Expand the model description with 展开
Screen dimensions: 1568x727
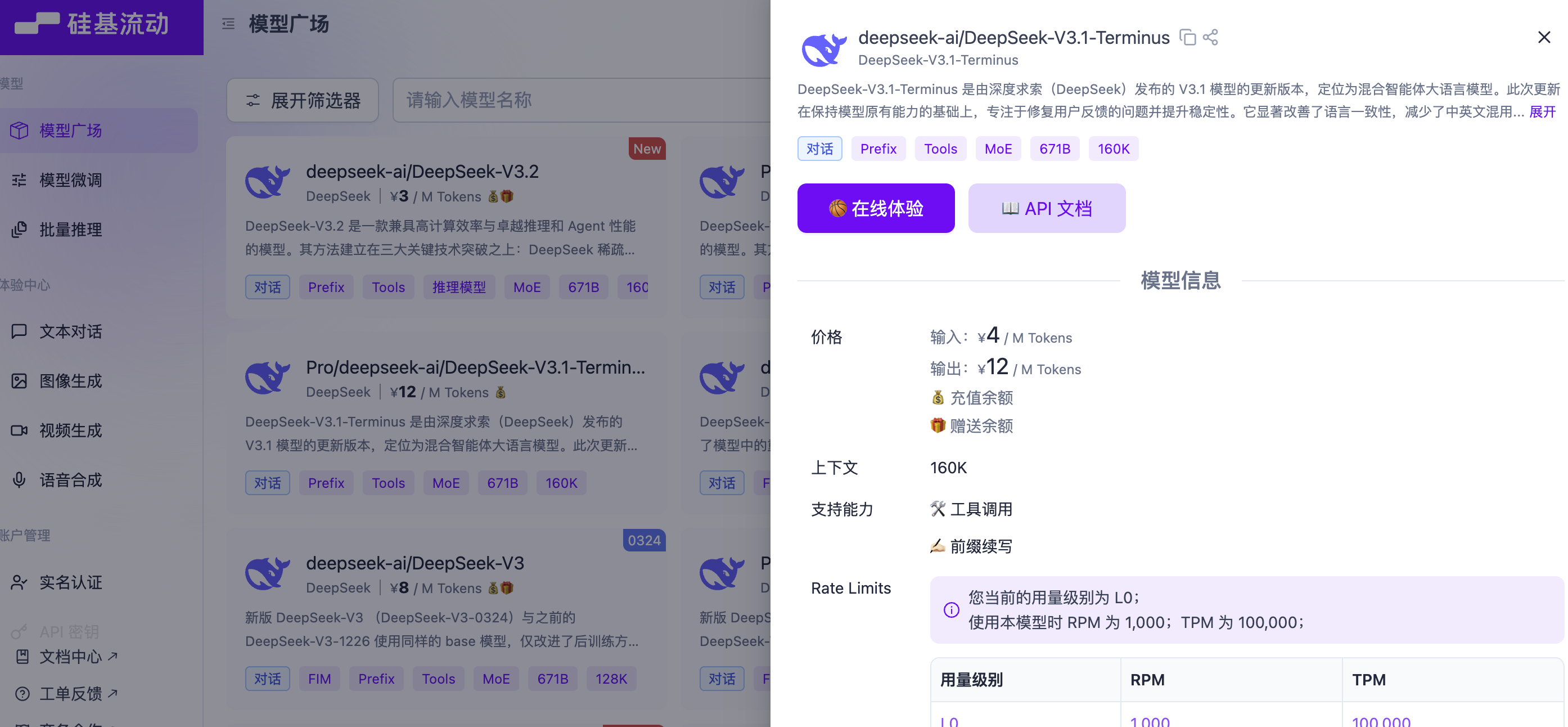1542,111
